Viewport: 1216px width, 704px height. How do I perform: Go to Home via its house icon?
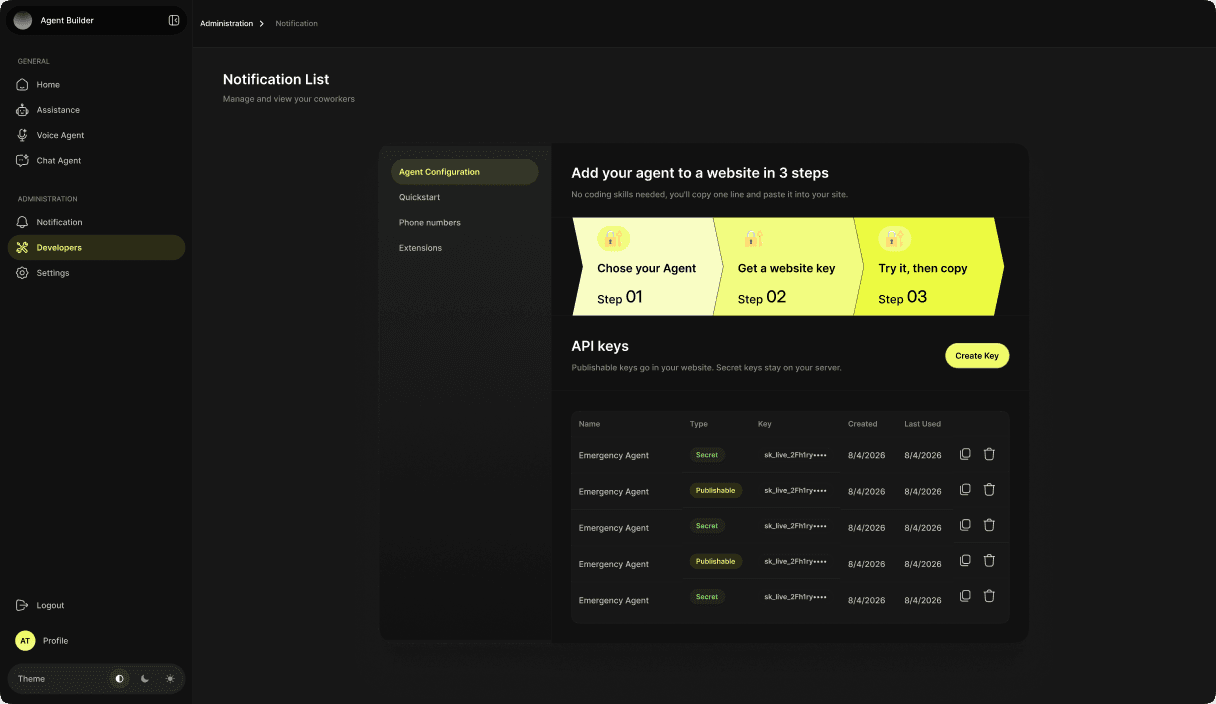tap(23, 85)
